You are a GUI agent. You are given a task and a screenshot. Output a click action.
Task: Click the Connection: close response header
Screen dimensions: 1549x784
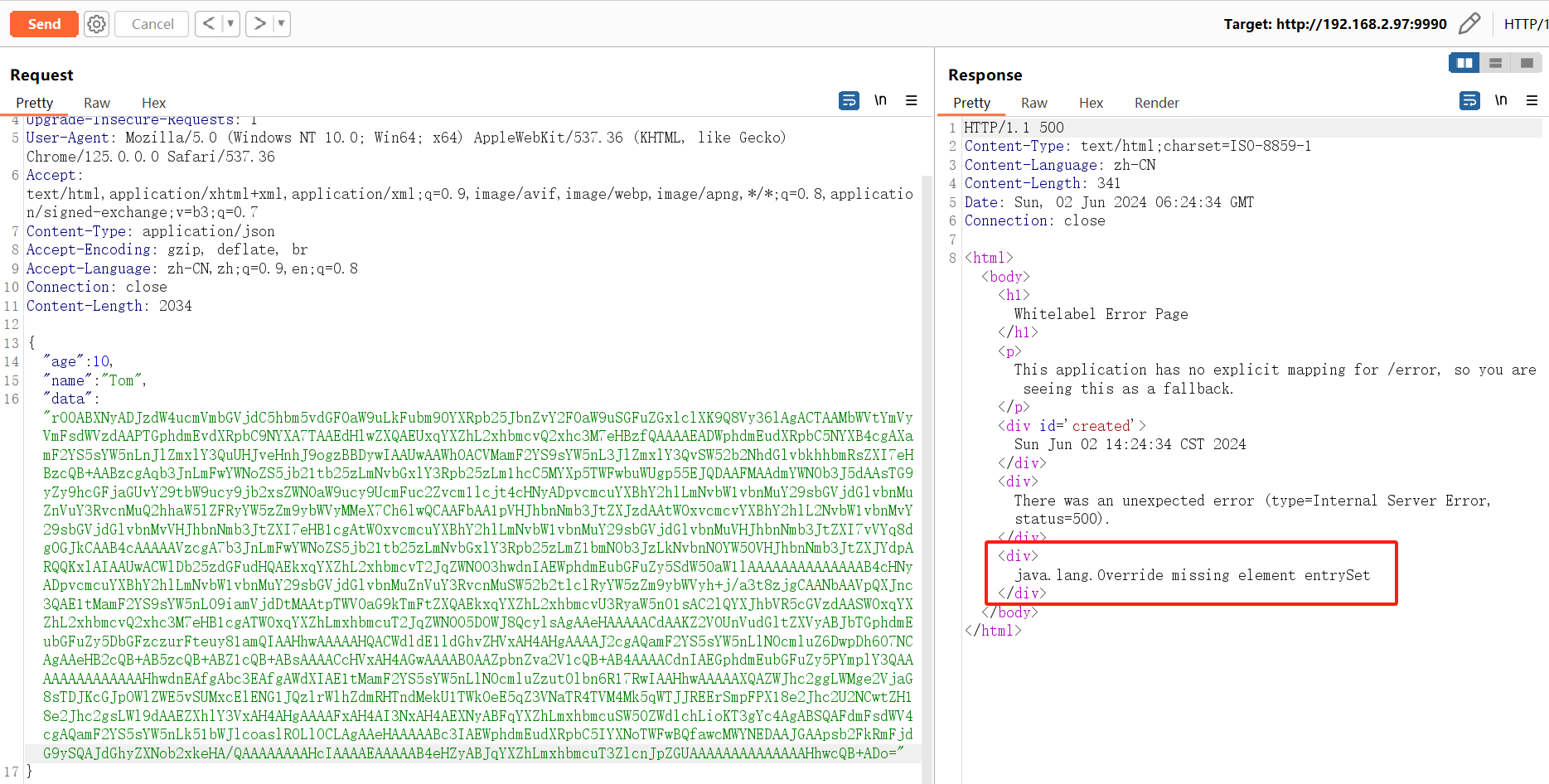pyautogui.click(x=1034, y=220)
